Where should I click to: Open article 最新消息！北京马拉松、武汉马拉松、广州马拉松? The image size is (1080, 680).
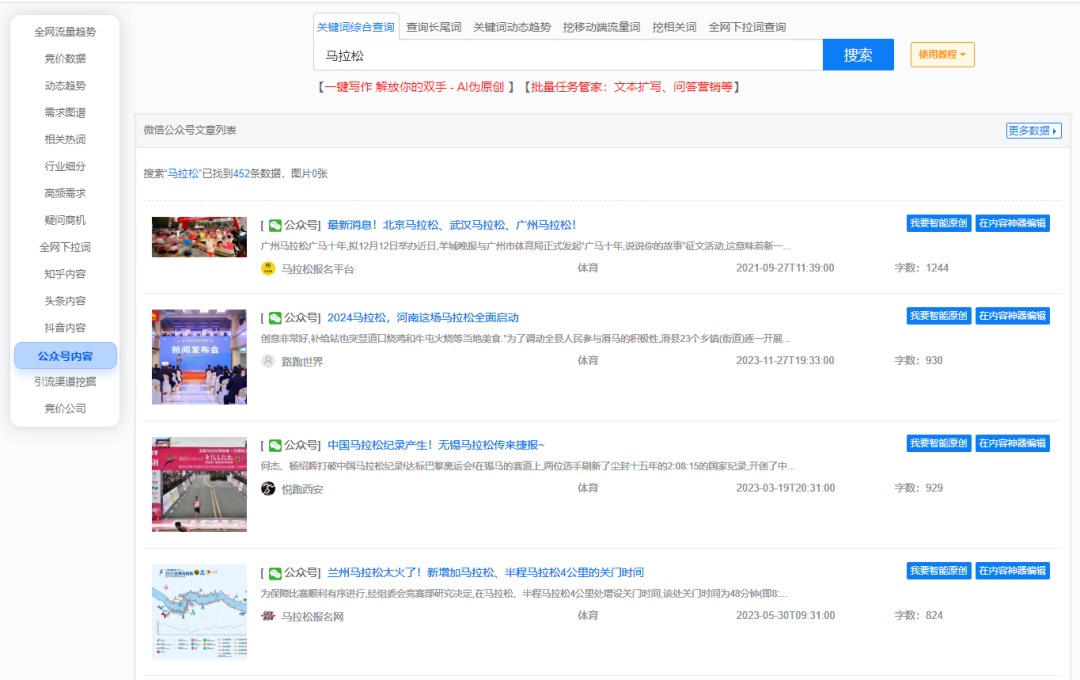click(x=451, y=225)
